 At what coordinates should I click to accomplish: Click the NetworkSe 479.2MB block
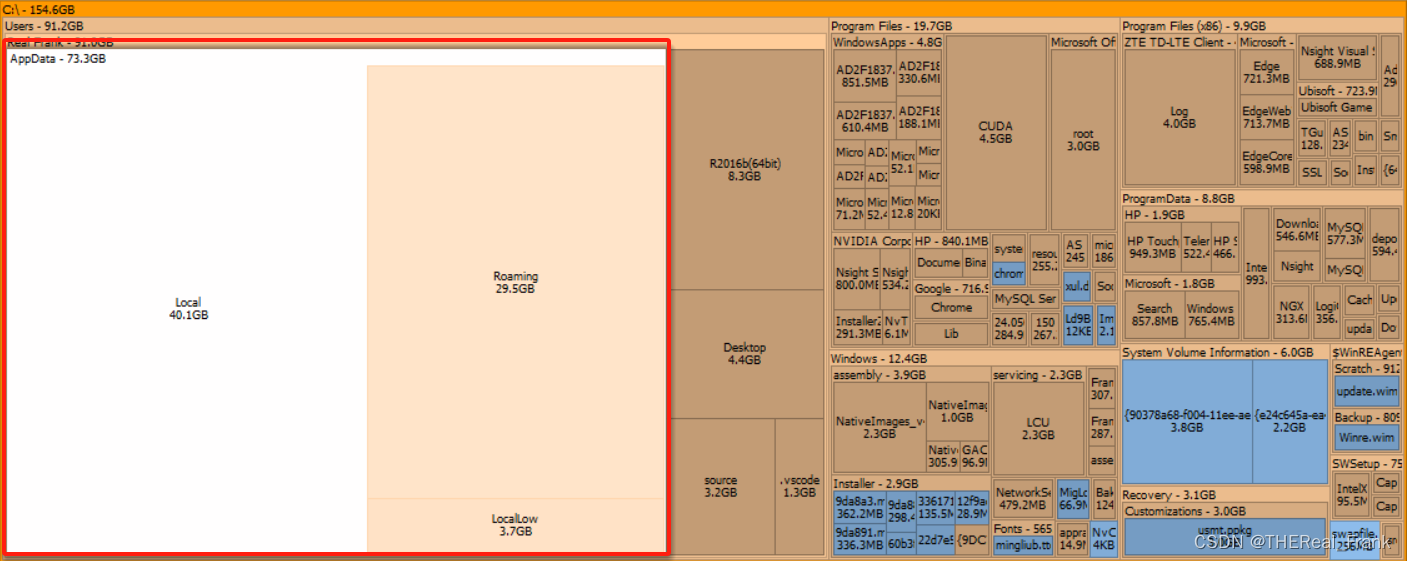[x=1022, y=499]
